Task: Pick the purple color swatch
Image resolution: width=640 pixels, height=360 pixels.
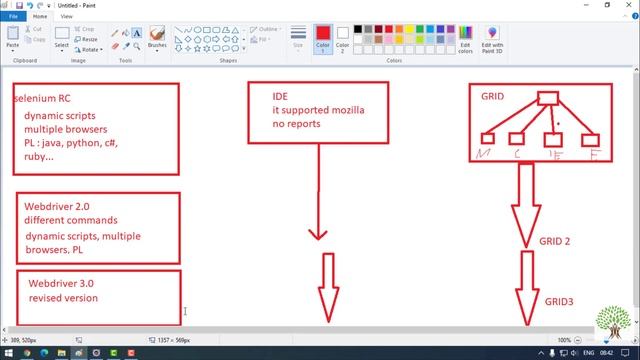Action: [x=451, y=29]
